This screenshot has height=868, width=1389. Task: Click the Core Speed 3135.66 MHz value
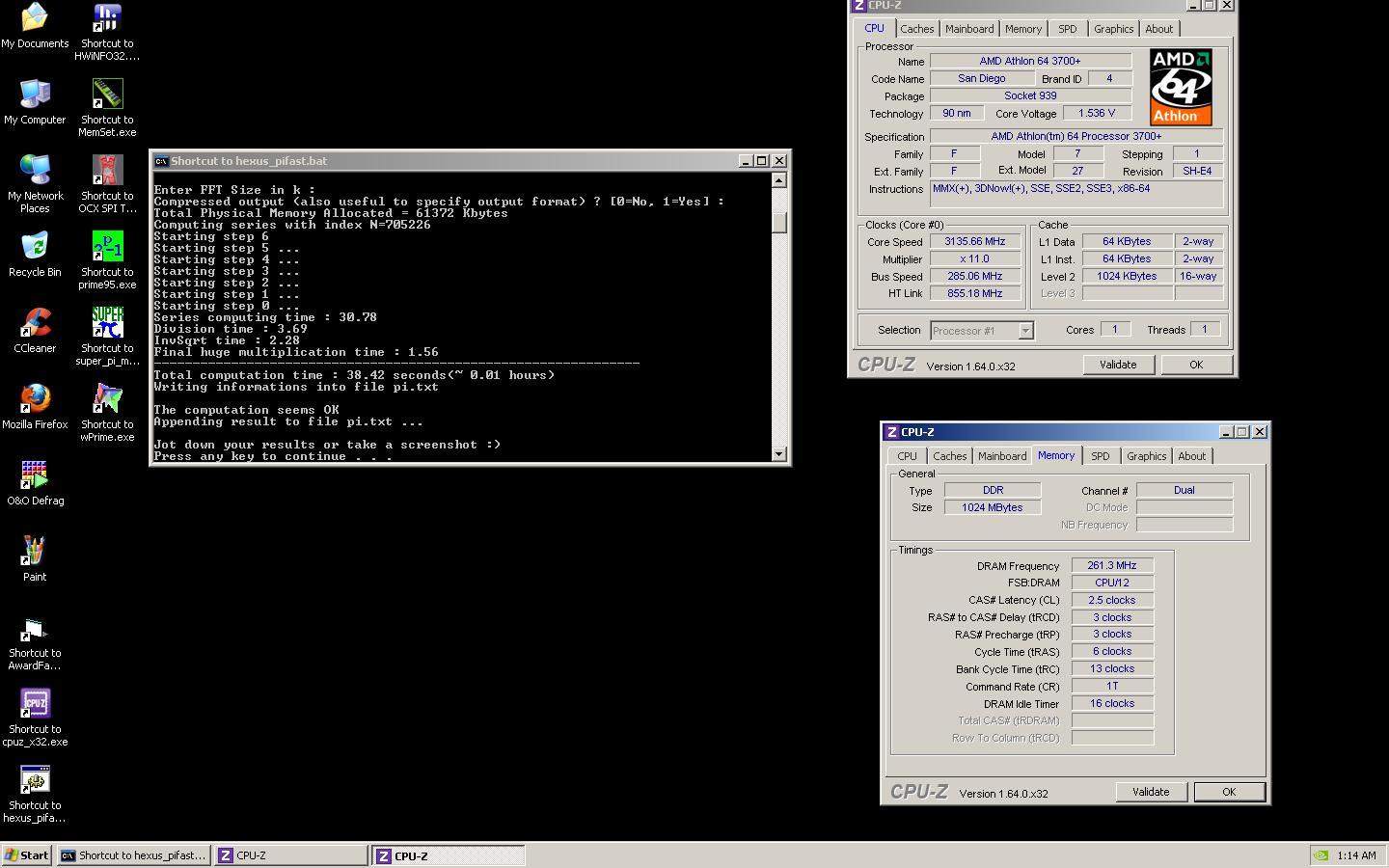coord(975,242)
